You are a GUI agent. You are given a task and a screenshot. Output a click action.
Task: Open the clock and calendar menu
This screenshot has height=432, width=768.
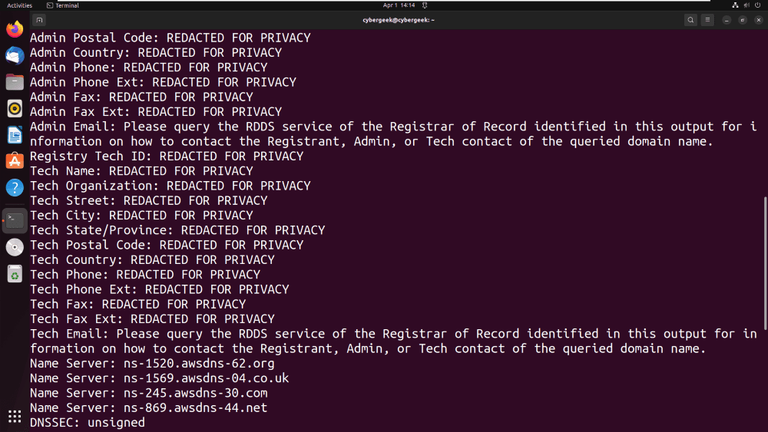point(398,5)
